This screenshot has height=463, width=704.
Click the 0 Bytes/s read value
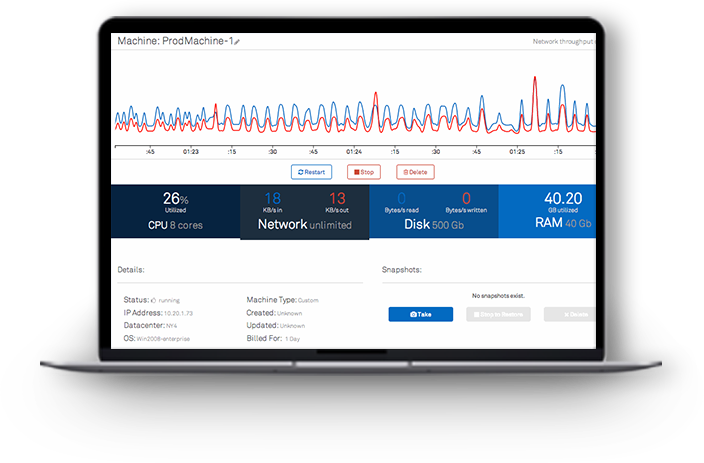tap(401, 202)
